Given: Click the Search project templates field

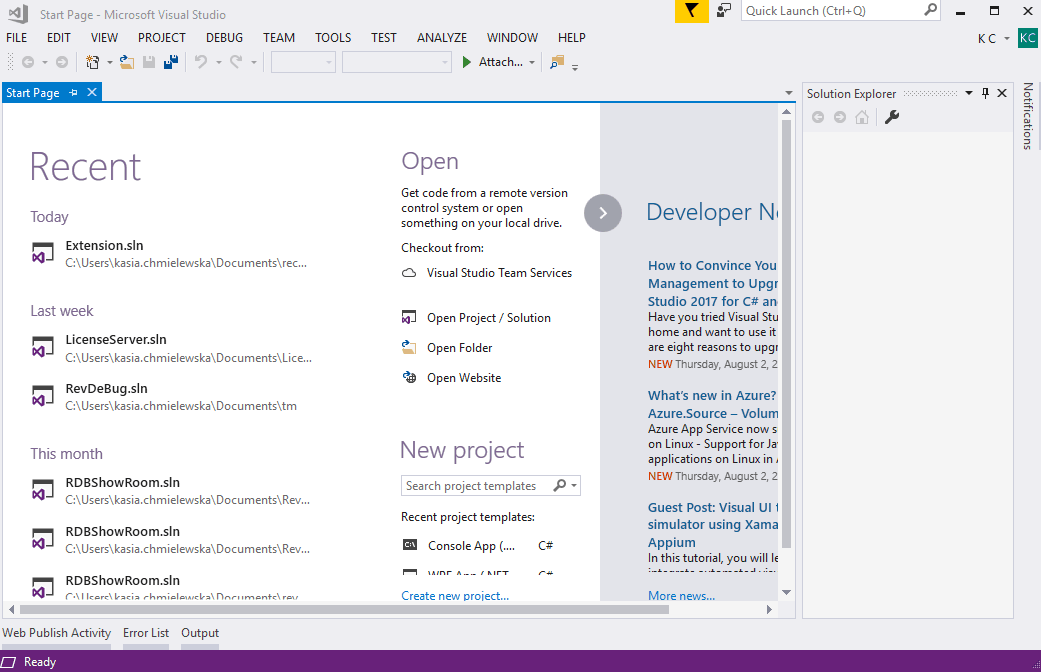Looking at the screenshot, I should click(x=477, y=485).
